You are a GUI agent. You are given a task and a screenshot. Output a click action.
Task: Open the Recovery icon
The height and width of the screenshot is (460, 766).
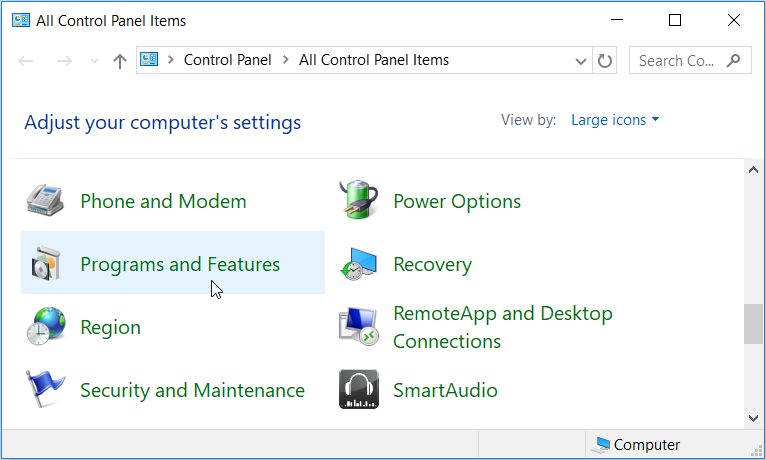pos(358,264)
